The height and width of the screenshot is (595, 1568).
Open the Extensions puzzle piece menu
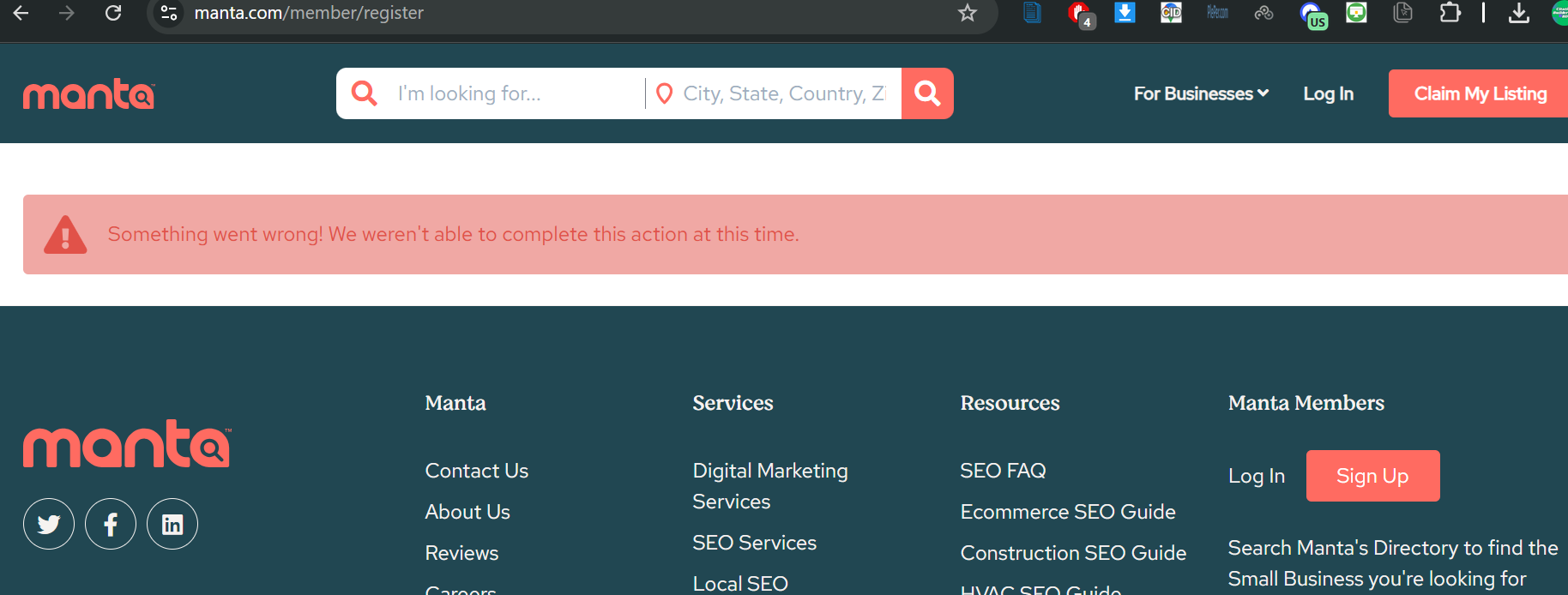click(x=1450, y=13)
